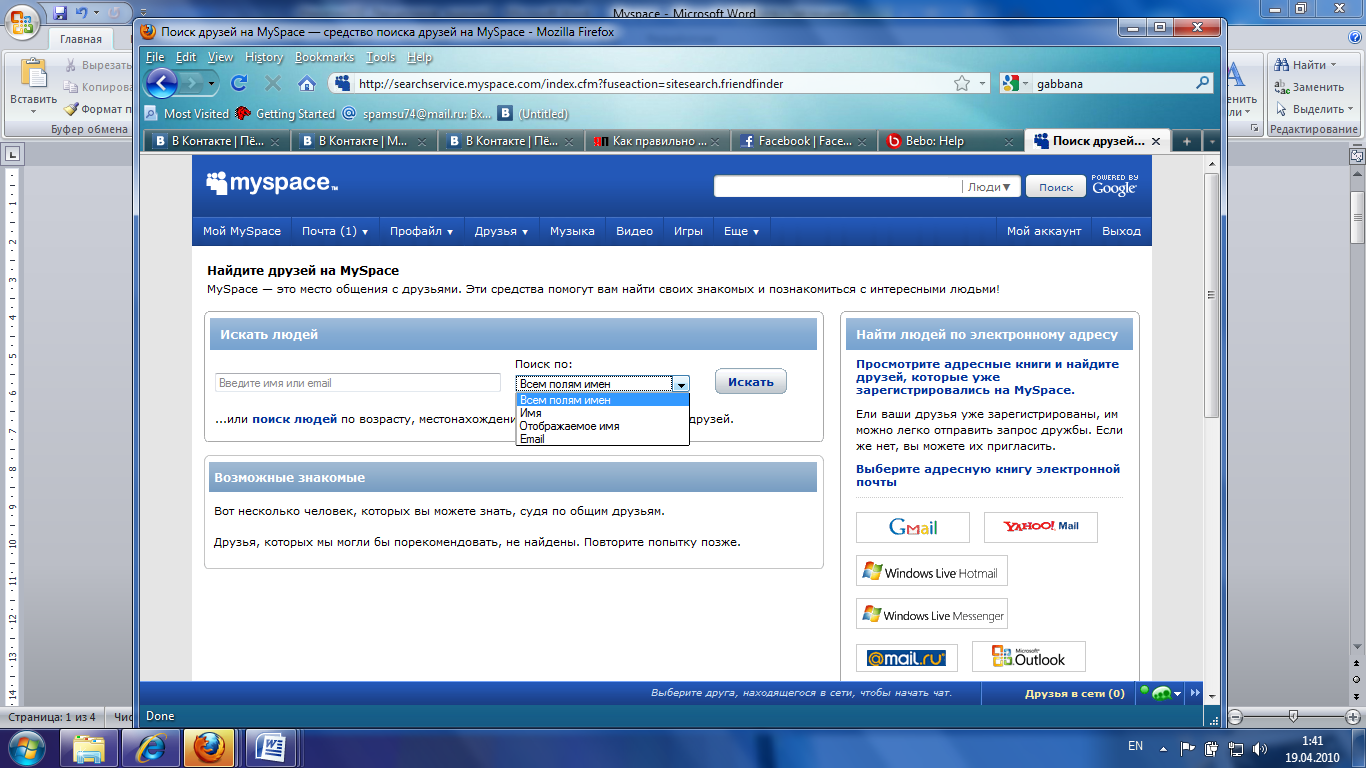Viewport: 1366px width, 768px height.
Task: Click the Firefox forward arrow button
Action: [192, 83]
